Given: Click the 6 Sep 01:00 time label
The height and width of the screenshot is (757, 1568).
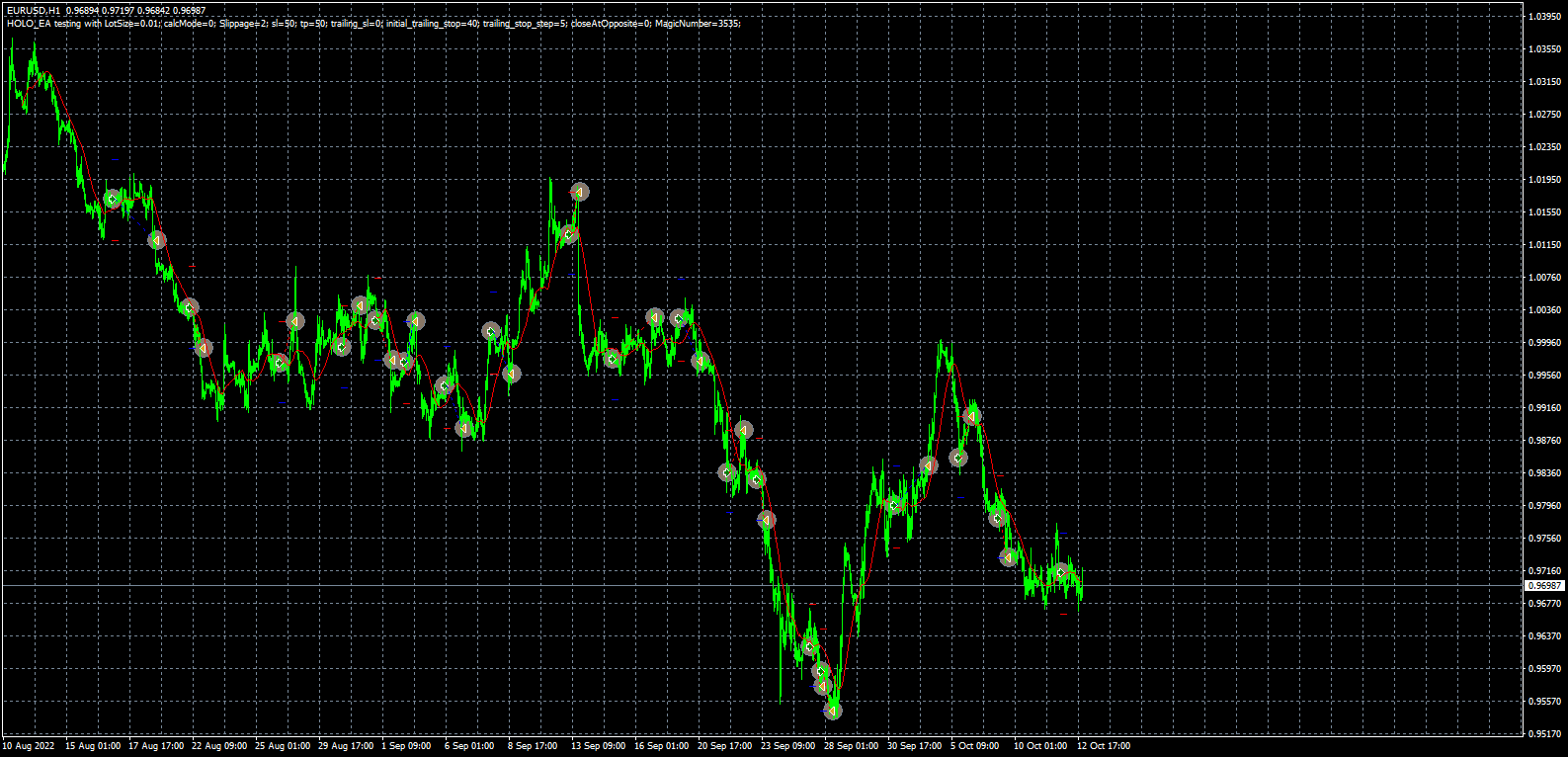Looking at the screenshot, I should coord(469,746).
